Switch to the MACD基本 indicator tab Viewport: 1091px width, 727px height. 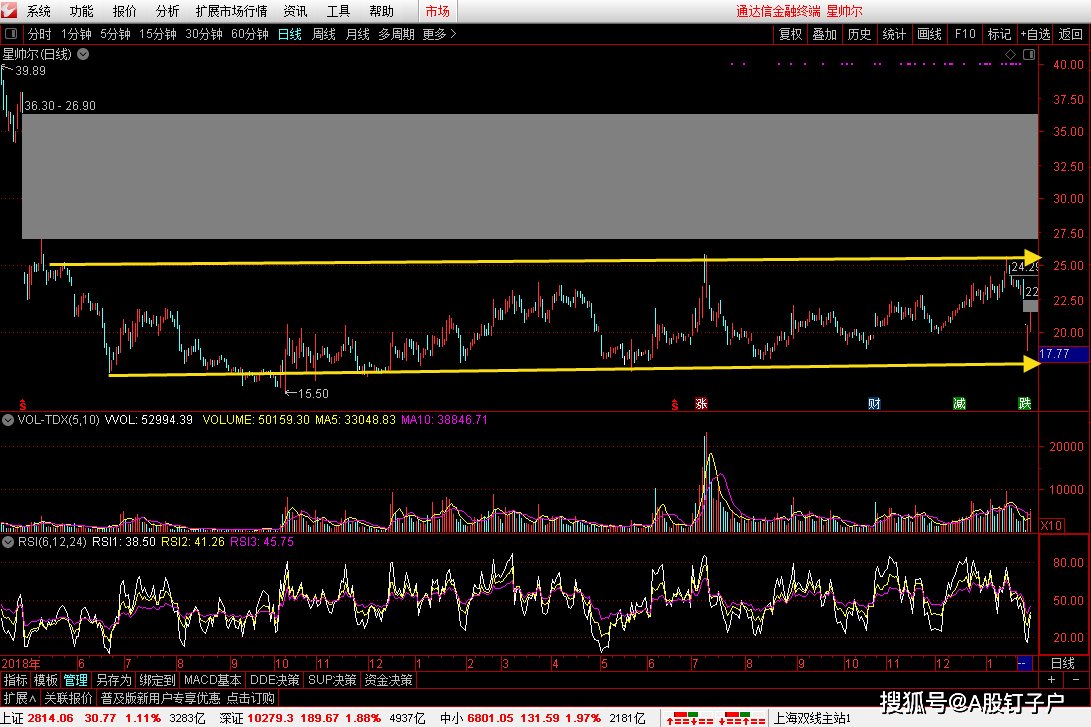[212, 680]
